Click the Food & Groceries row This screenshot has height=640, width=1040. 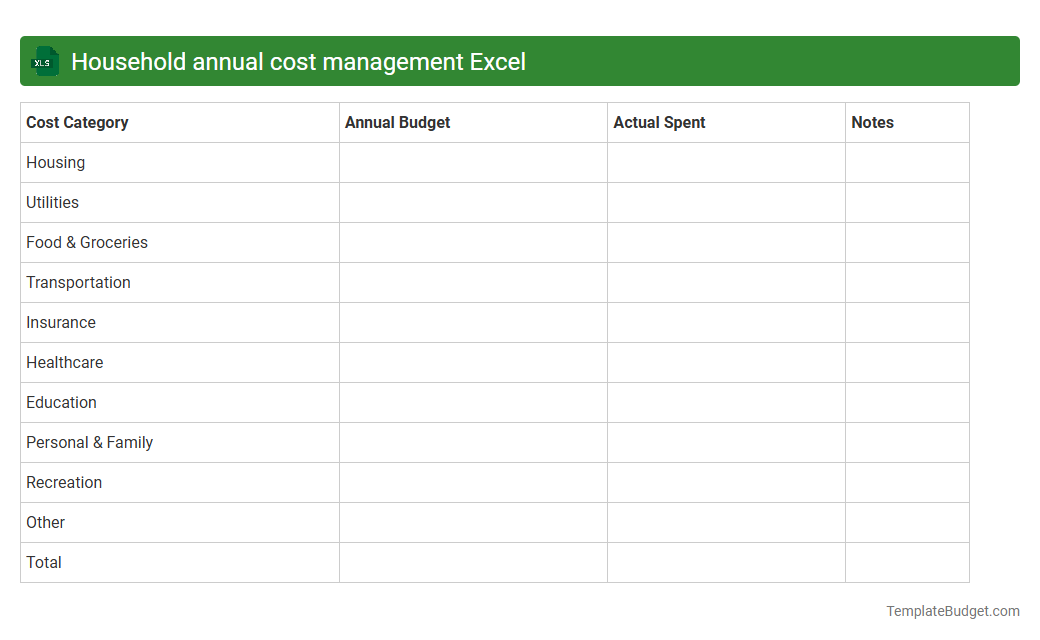click(86, 242)
